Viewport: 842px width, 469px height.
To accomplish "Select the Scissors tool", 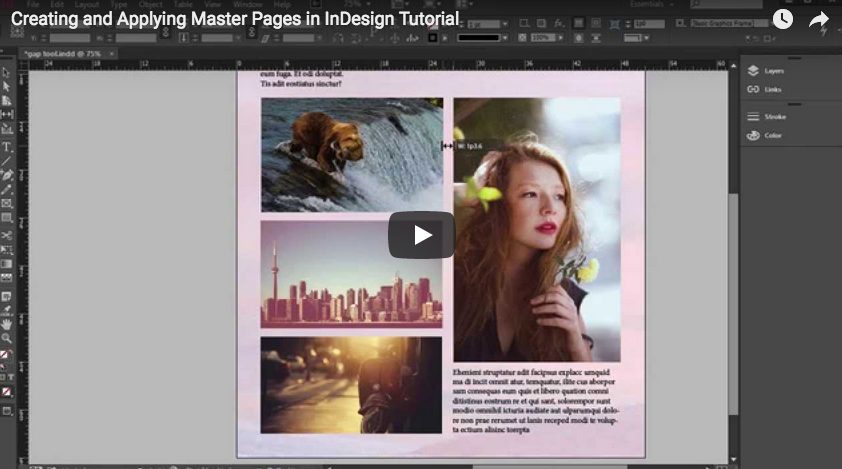I will (7, 235).
